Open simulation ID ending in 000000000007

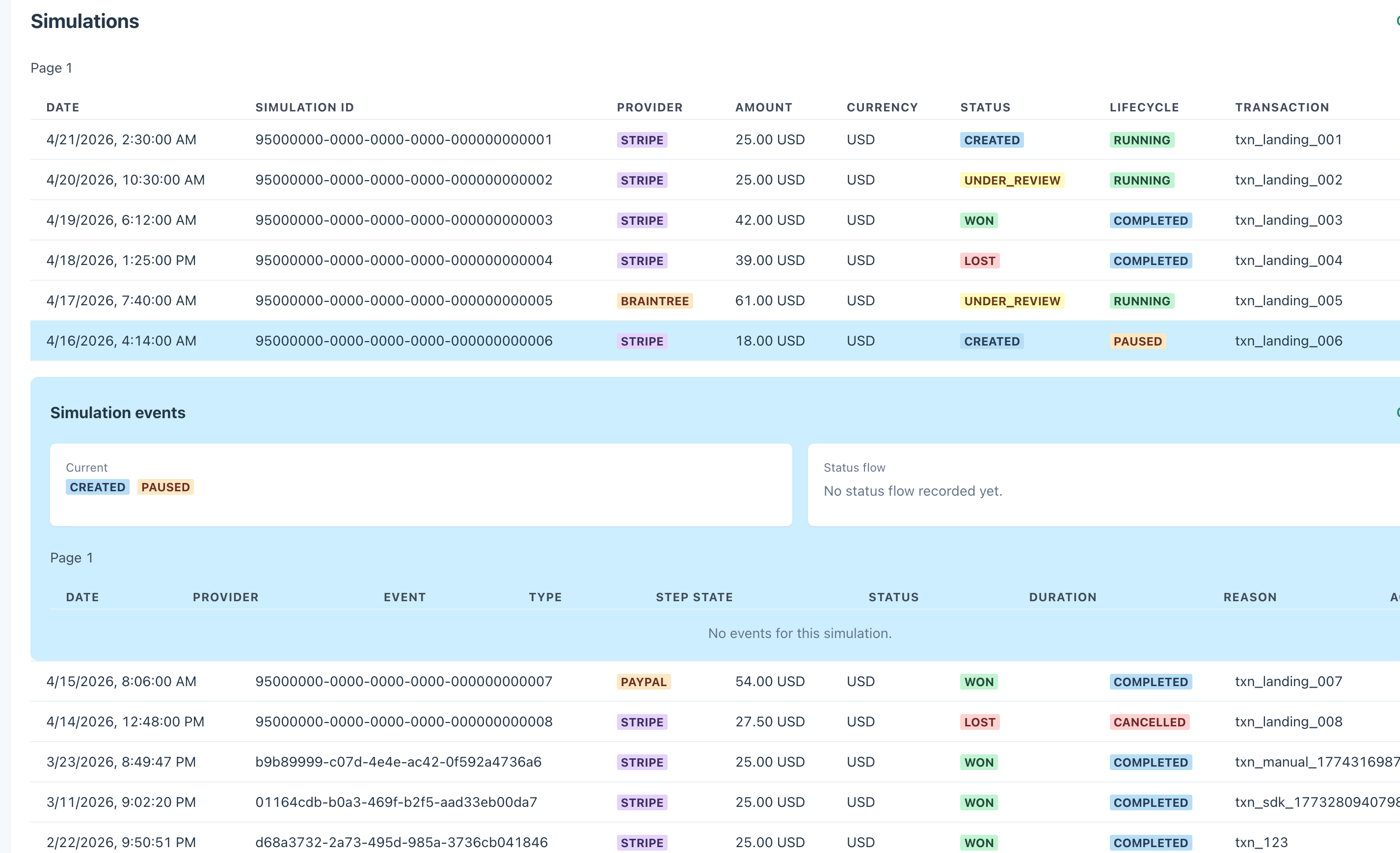(x=404, y=682)
